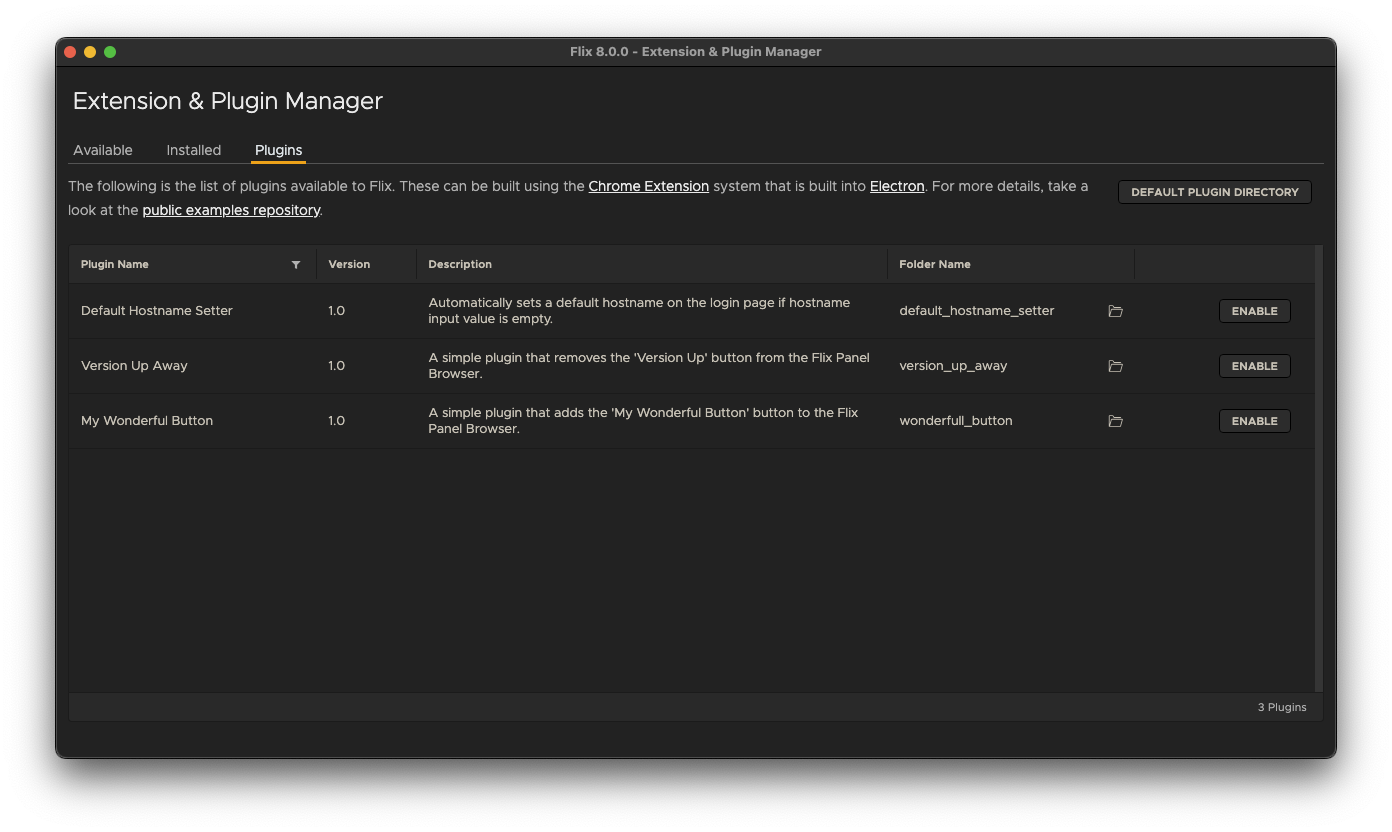This screenshot has width=1392, height=832.
Task: Sort by the Version column header
Action: [349, 264]
